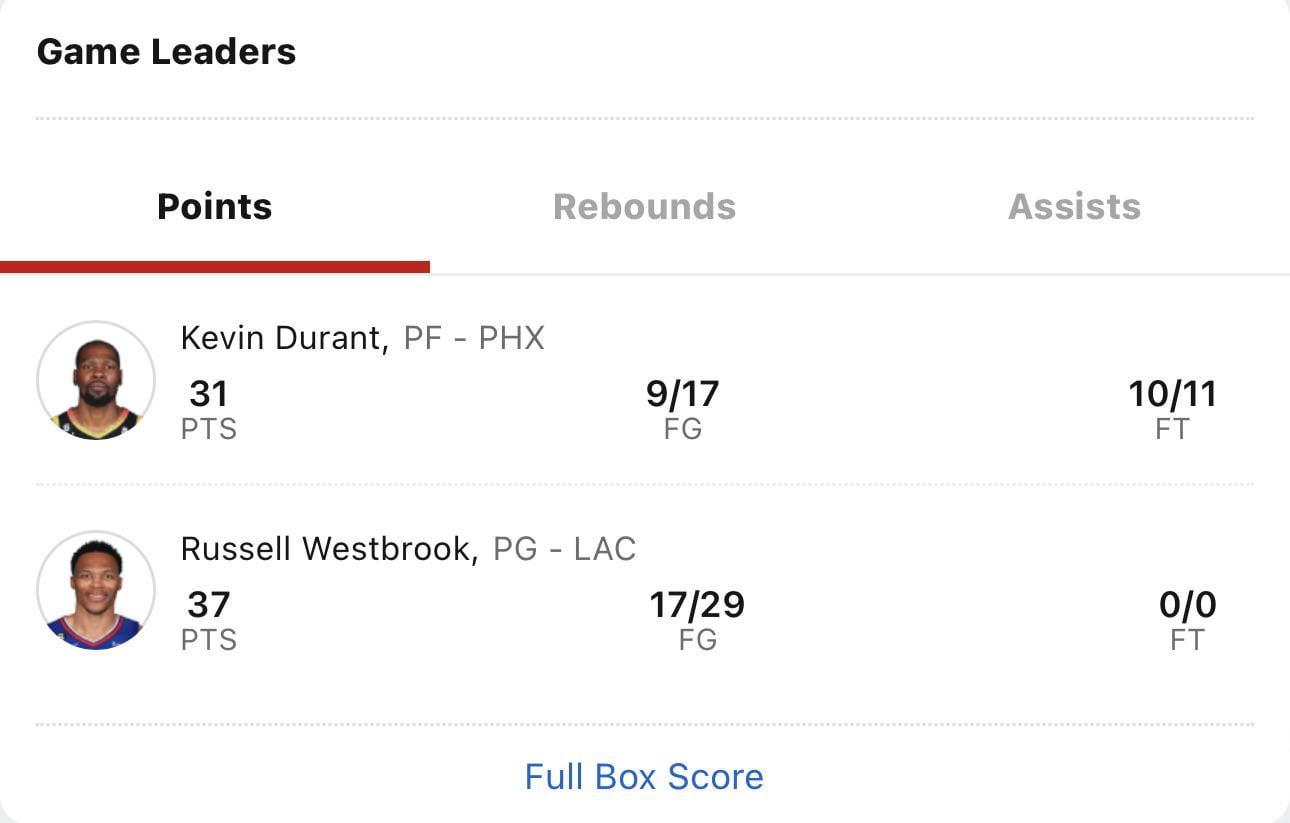Open the Full Box Score link

[x=644, y=776]
